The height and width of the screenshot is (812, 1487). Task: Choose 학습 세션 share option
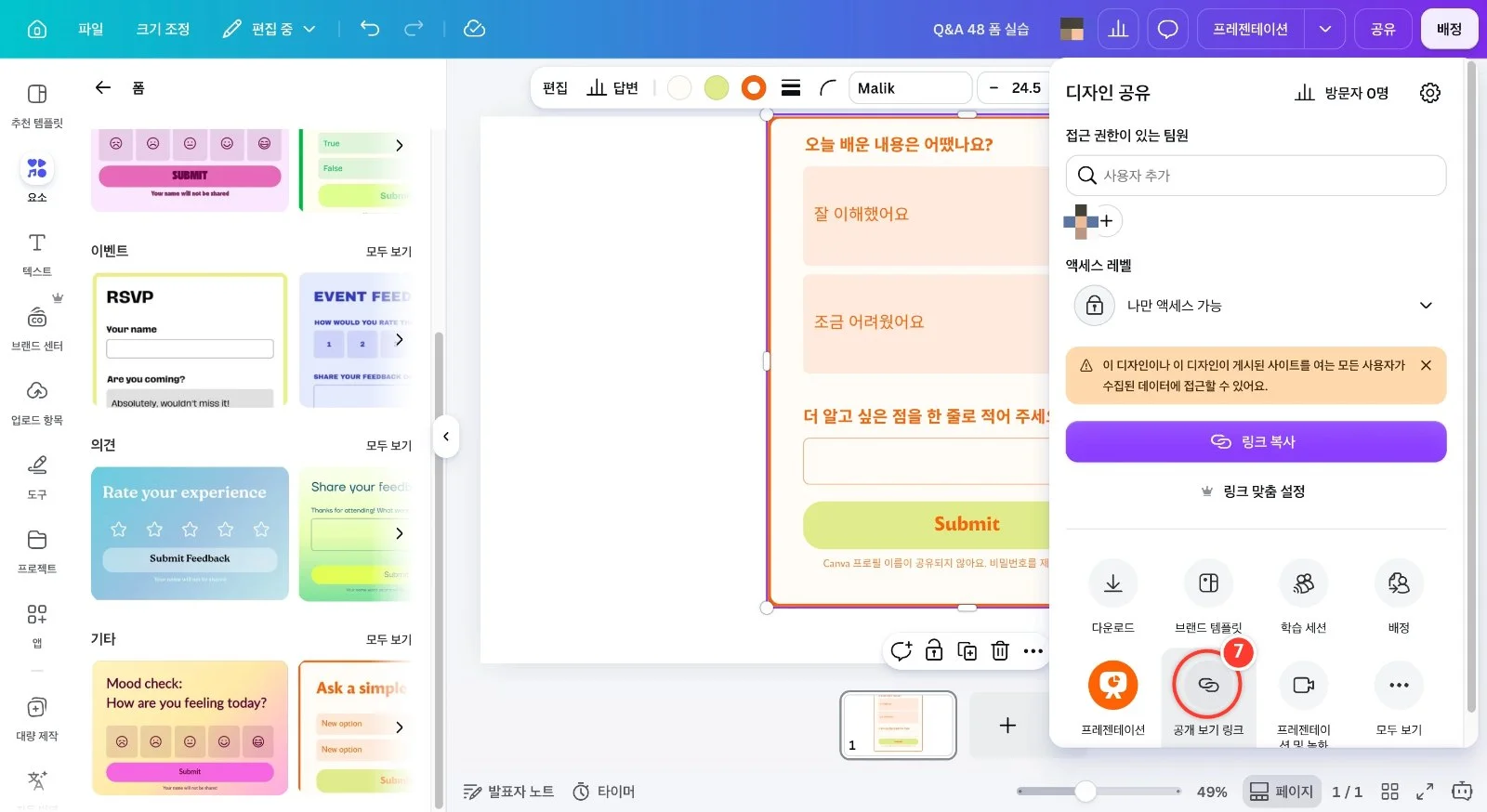tap(1303, 583)
